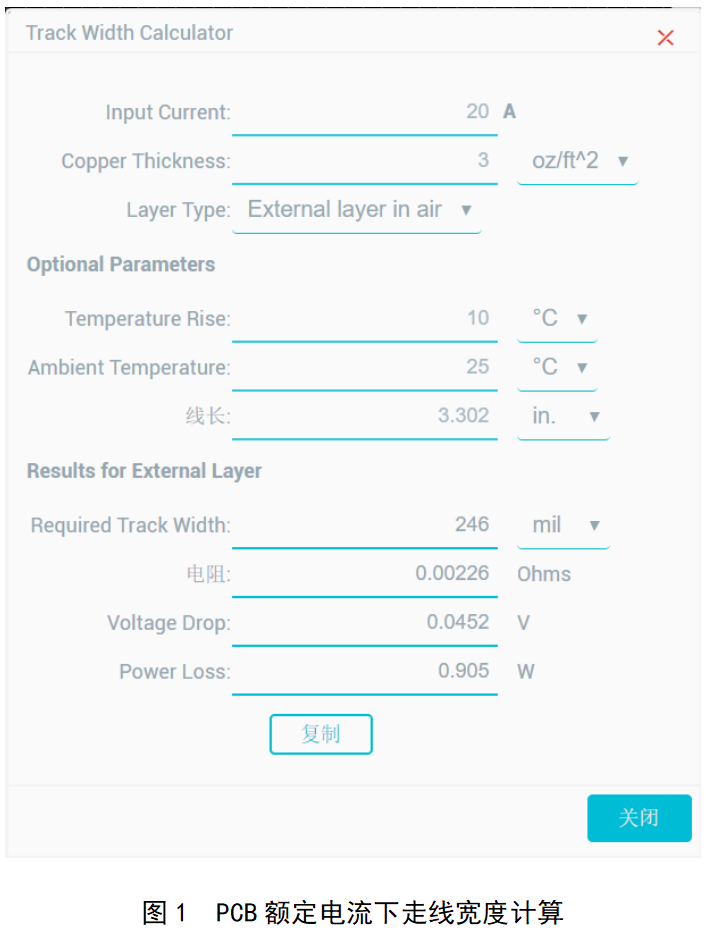Open the track width mil unit dropdown
Image resolution: width=706 pixels, height=932 pixels.
(x=563, y=525)
